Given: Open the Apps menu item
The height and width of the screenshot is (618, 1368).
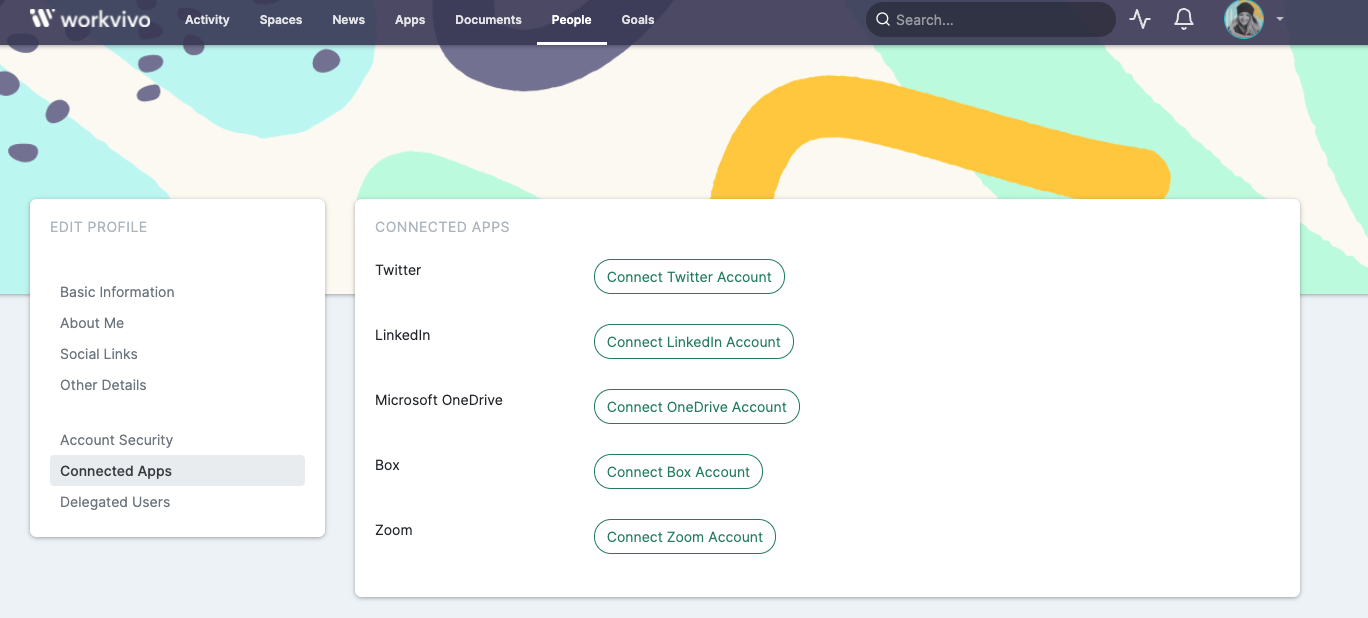Looking at the screenshot, I should click(410, 20).
